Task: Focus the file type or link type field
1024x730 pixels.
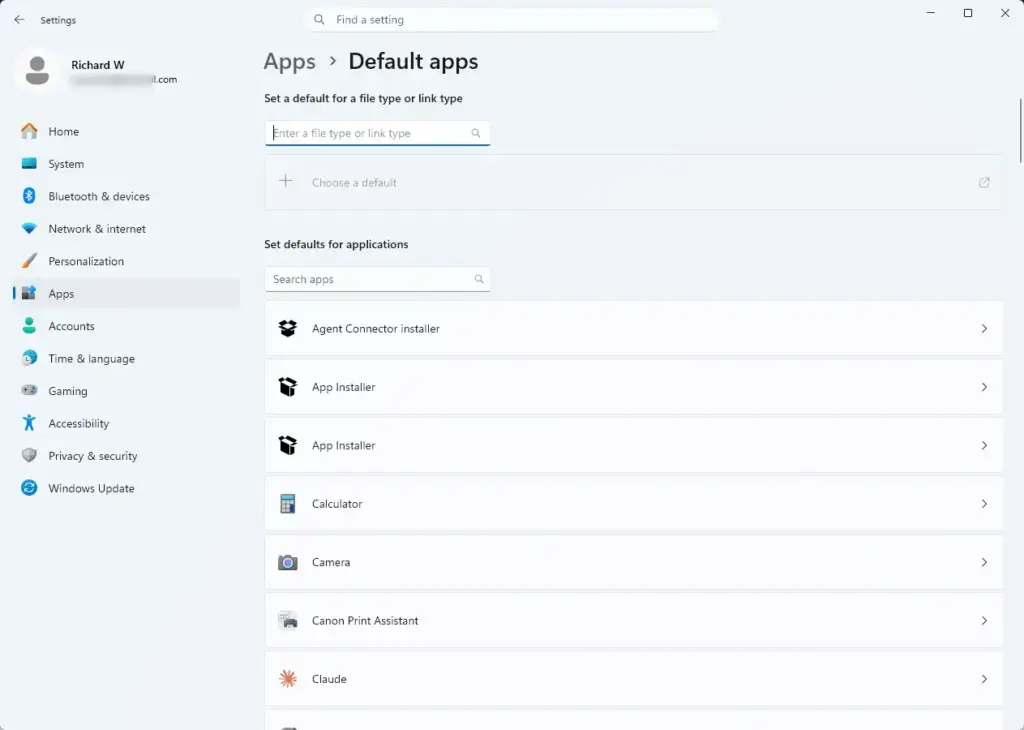Action: point(377,133)
